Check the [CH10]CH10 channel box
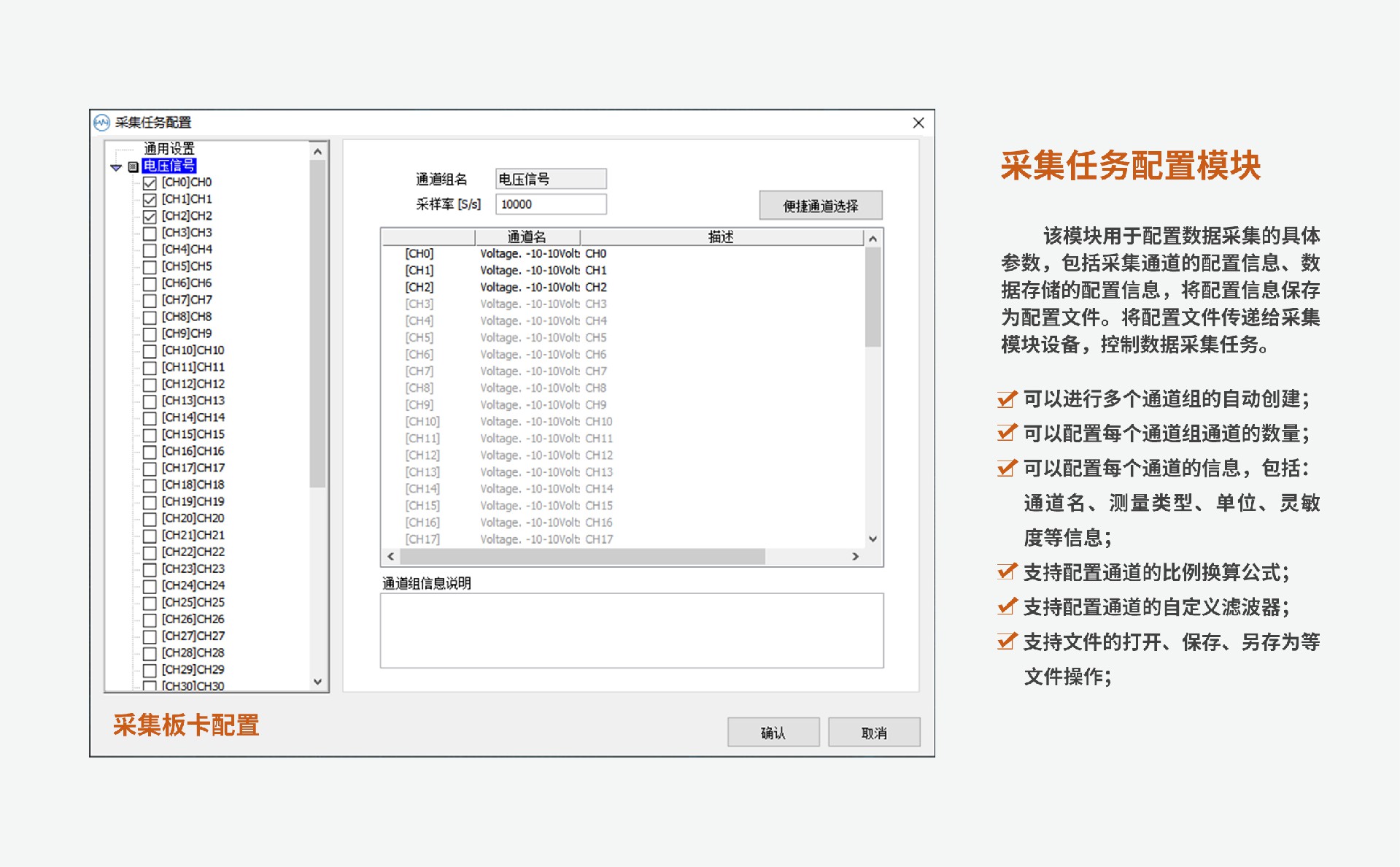1400x867 pixels. tap(150, 351)
